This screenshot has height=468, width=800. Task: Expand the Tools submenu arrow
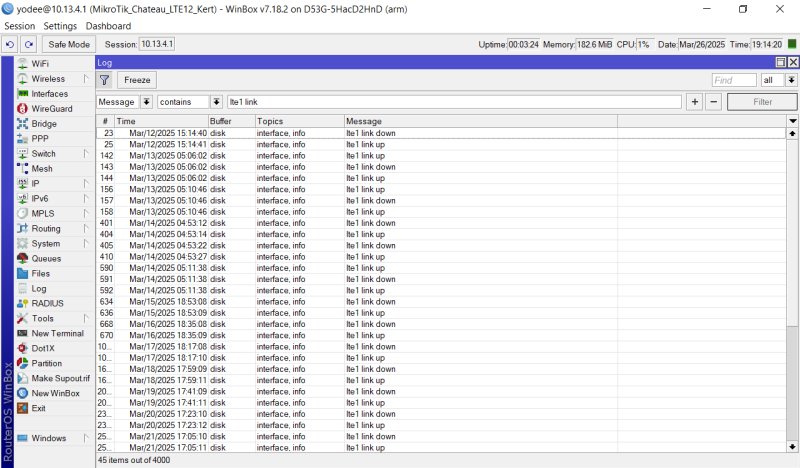(86, 318)
